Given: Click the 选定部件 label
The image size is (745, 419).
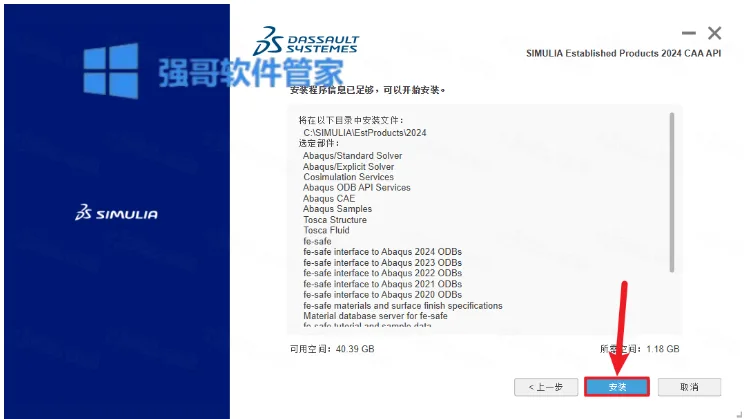Looking at the screenshot, I should pos(319,143).
